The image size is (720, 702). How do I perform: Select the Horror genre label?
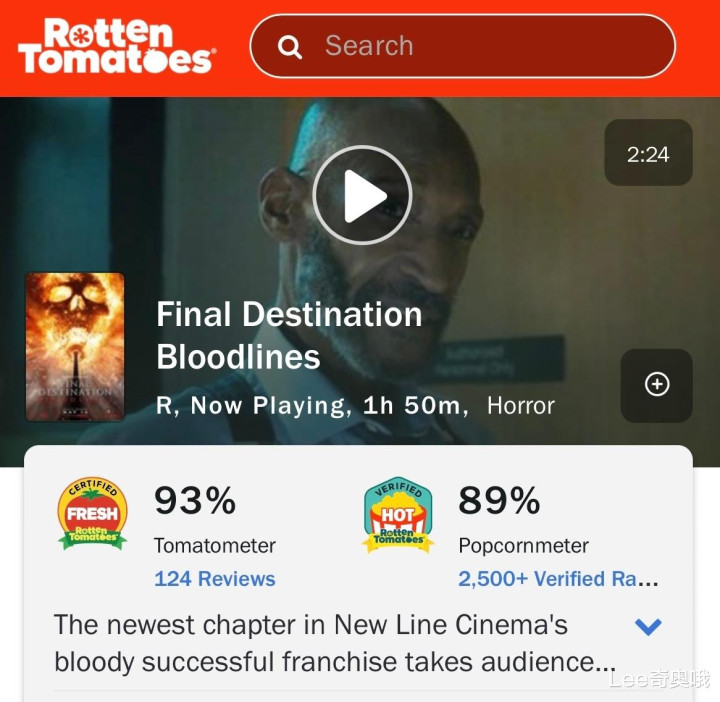(521, 406)
